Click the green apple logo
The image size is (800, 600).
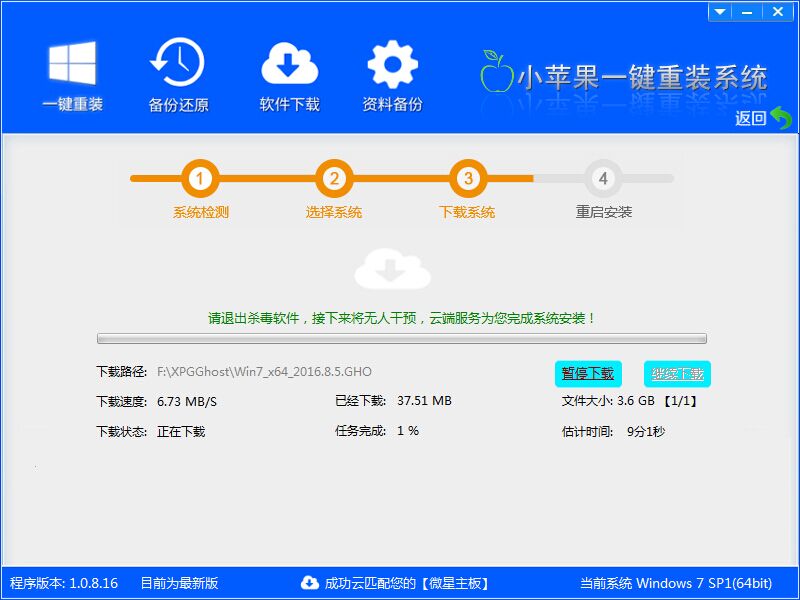(496, 71)
